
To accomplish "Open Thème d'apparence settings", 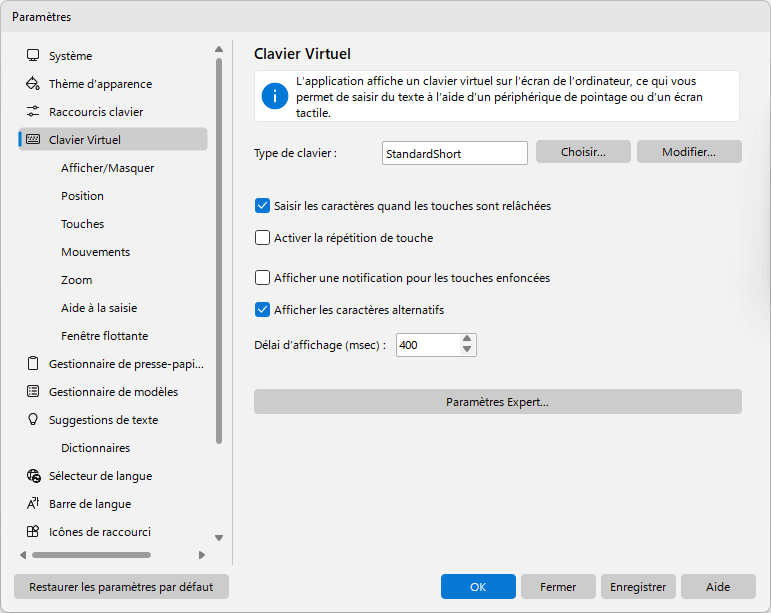I will point(113,84).
